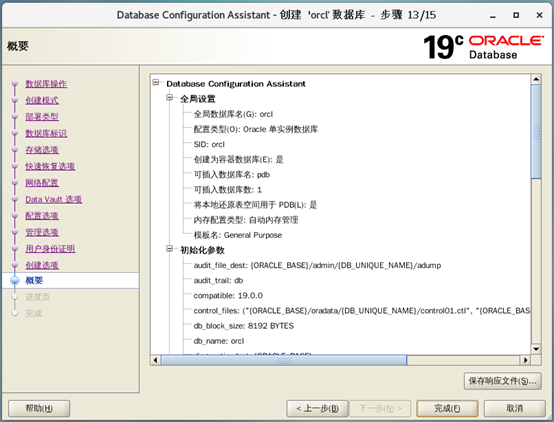
Task: Select the 将本地还原表空间用于 PDB(L) row
Action: 255,205
